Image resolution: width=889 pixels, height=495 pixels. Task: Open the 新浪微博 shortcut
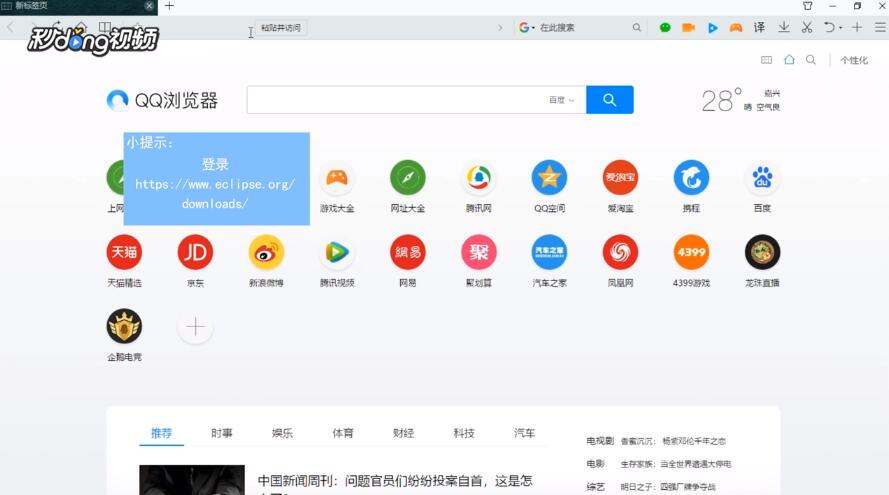tap(266, 252)
